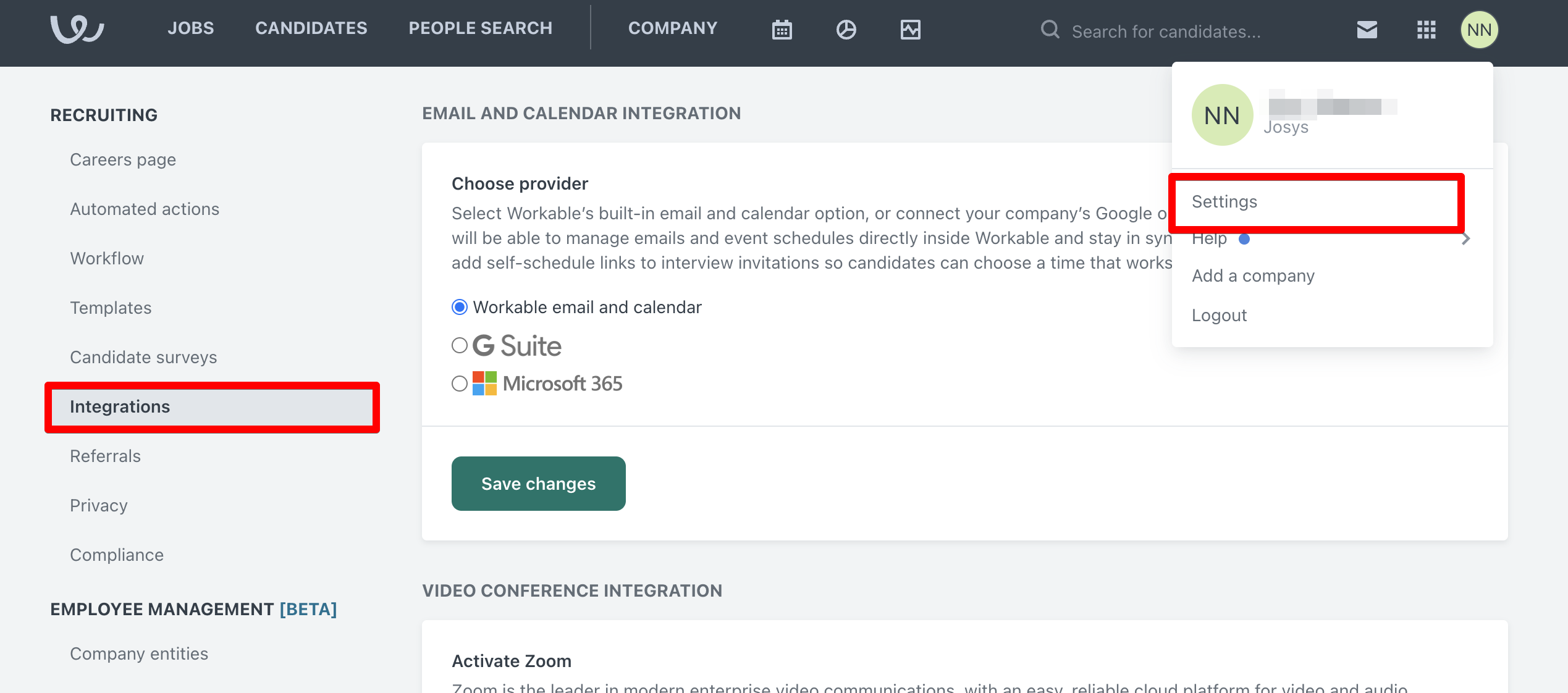Expand the Help submenu chevron
Viewport: 1568px width, 693px height.
click(1465, 239)
